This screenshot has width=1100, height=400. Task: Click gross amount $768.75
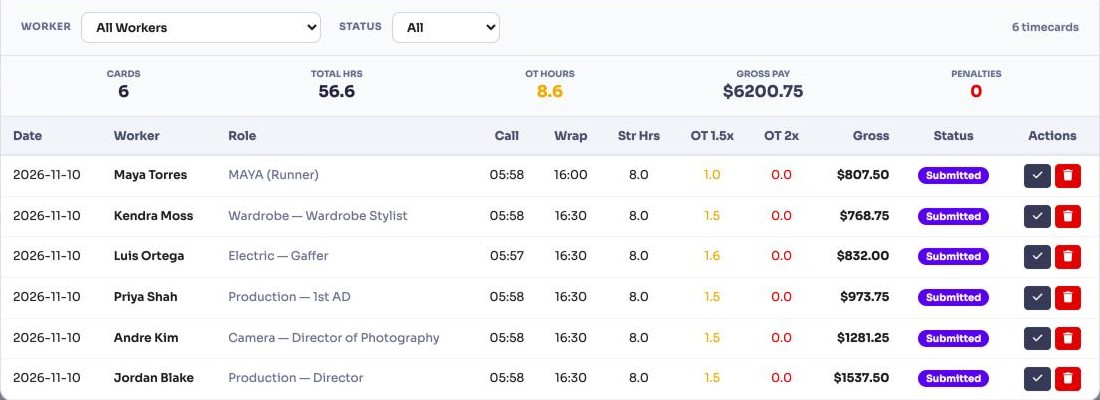tap(864, 215)
